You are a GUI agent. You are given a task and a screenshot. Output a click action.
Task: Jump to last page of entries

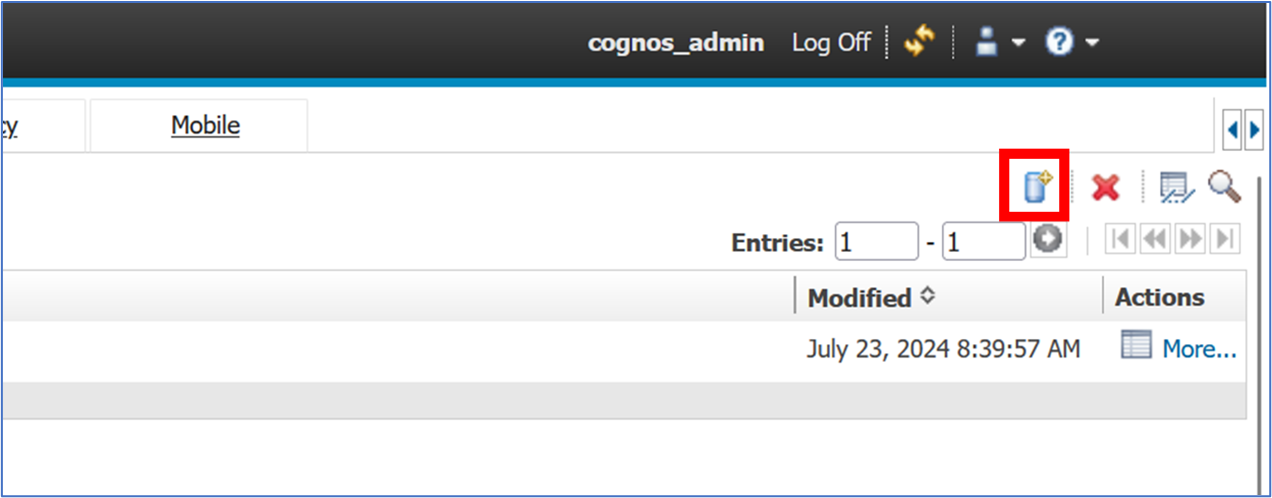coord(1225,240)
